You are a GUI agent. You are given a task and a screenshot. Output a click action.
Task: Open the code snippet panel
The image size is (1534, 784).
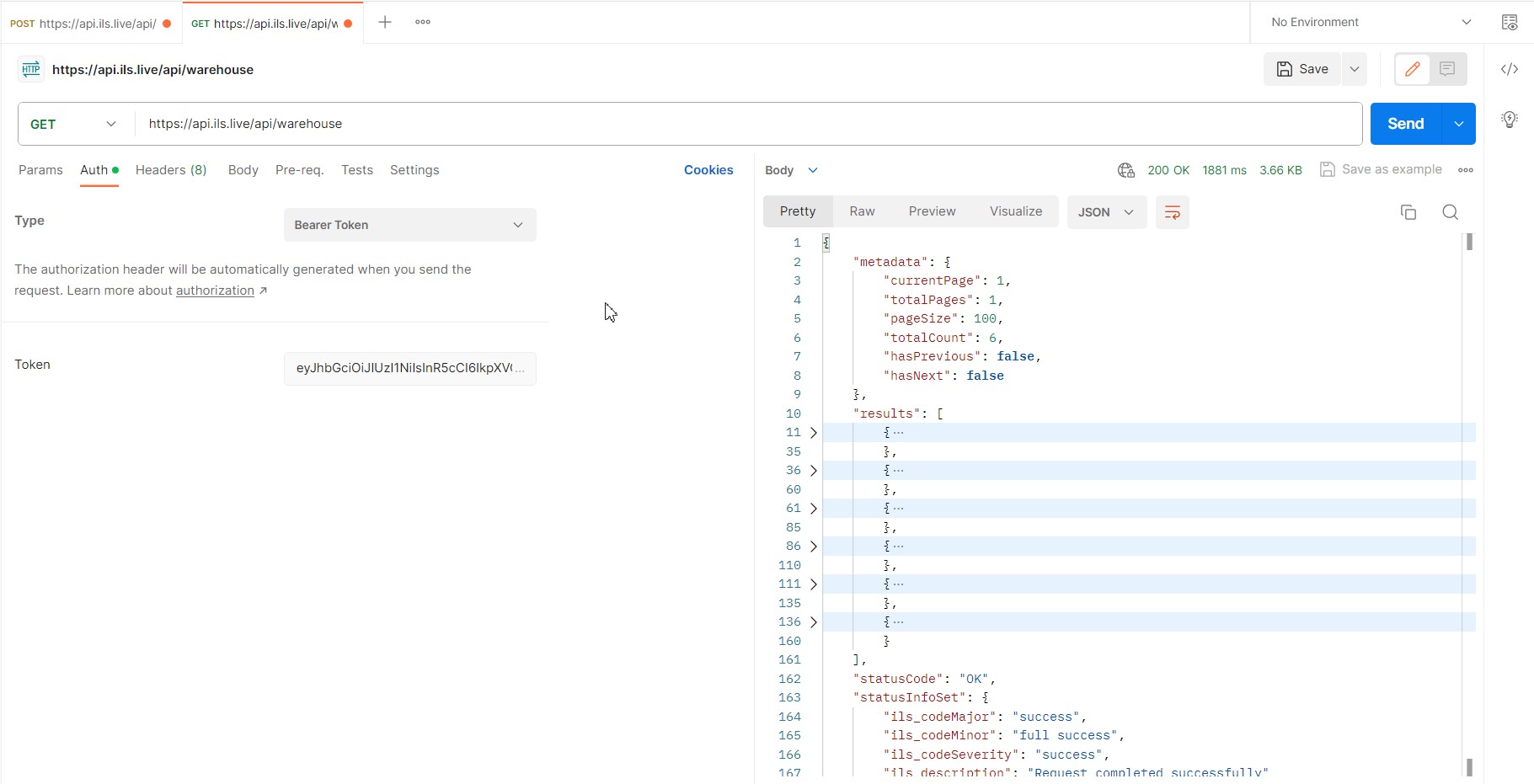pyautogui.click(x=1510, y=69)
